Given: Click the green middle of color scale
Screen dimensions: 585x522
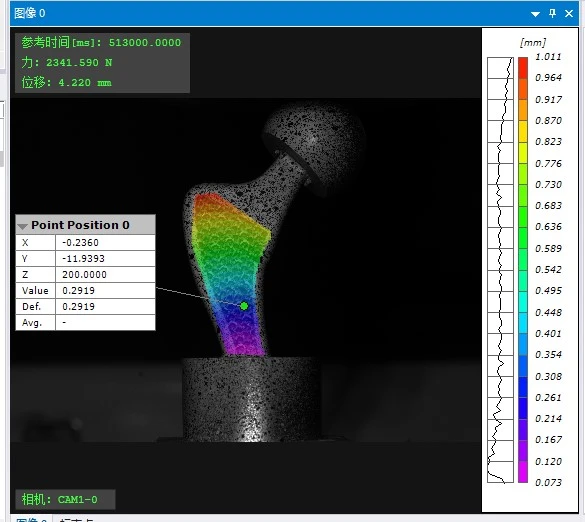Looking at the screenshot, I should [x=523, y=239].
